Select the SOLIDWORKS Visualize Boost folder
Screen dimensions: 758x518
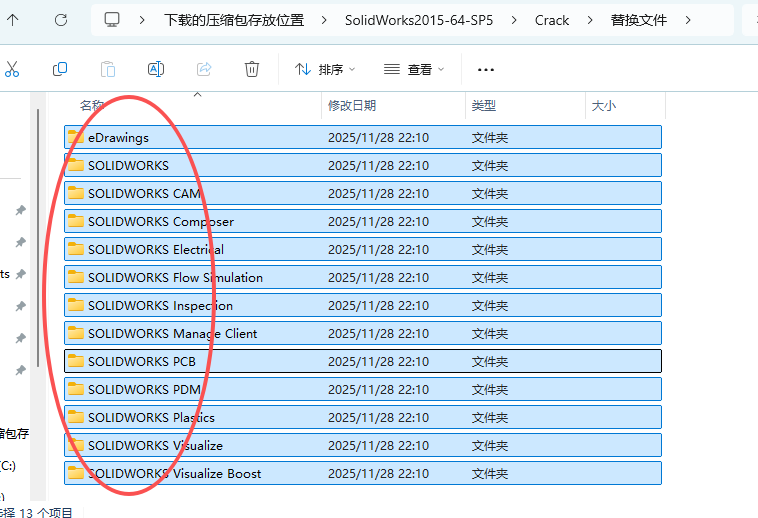[363, 474]
